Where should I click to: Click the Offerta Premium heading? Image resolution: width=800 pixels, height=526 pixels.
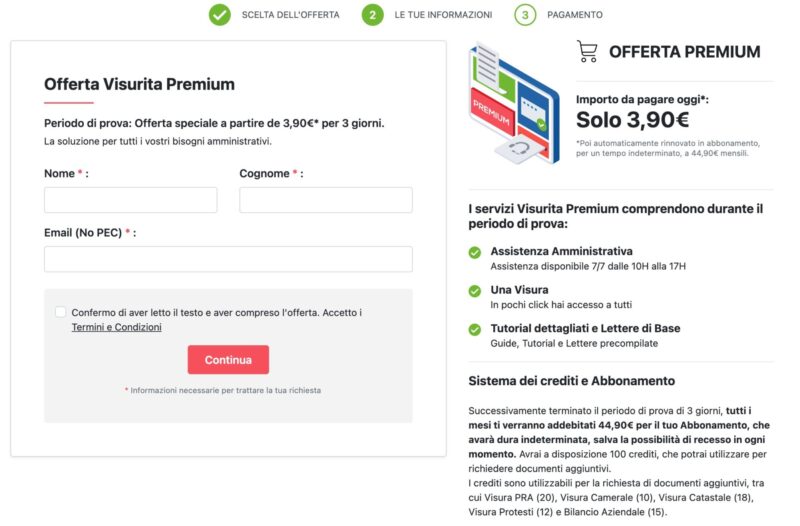pyautogui.click(x=684, y=52)
